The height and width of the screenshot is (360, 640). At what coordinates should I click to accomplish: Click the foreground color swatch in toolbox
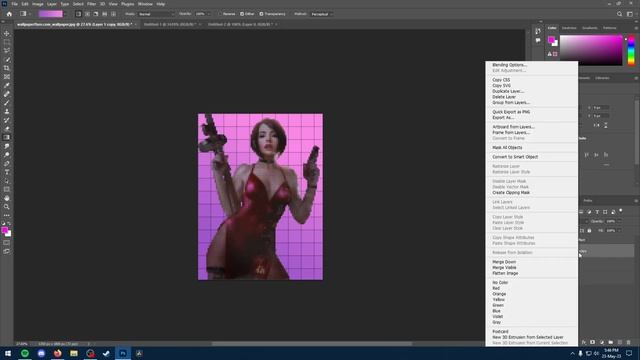tap(4, 231)
